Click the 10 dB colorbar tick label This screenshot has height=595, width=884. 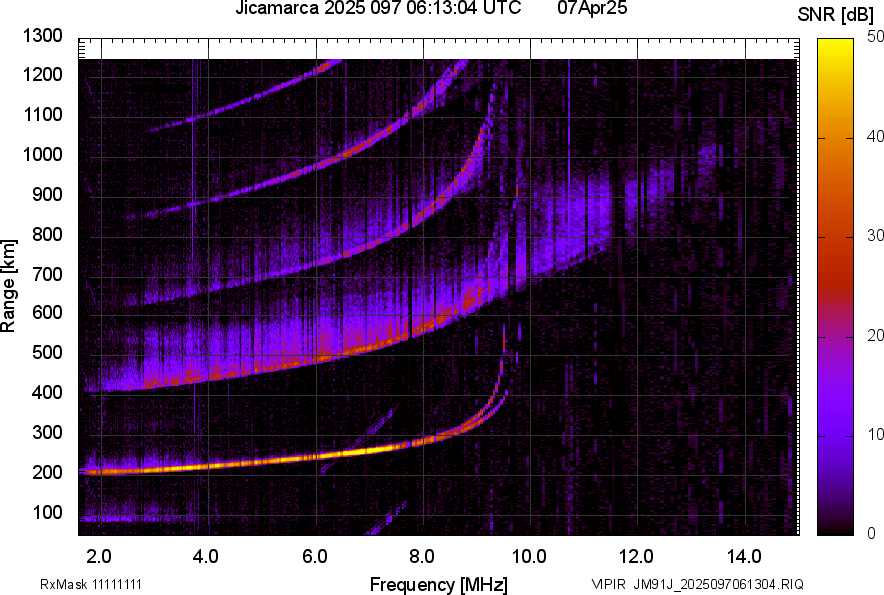pos(876,434)
